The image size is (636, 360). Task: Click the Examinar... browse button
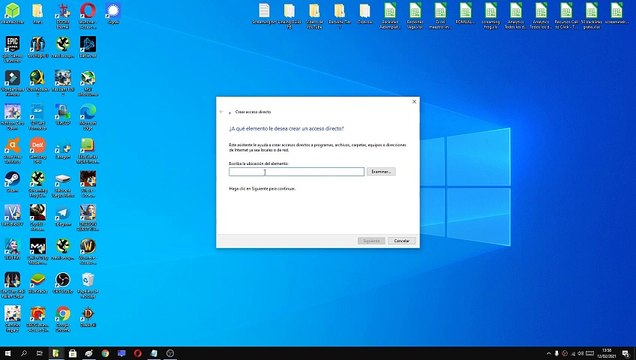[381, 172]
